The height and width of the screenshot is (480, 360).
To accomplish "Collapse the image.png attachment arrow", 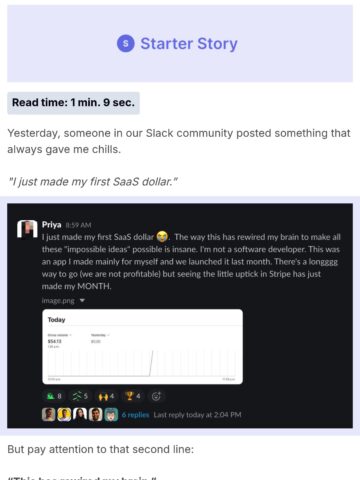I will point(82,300).
